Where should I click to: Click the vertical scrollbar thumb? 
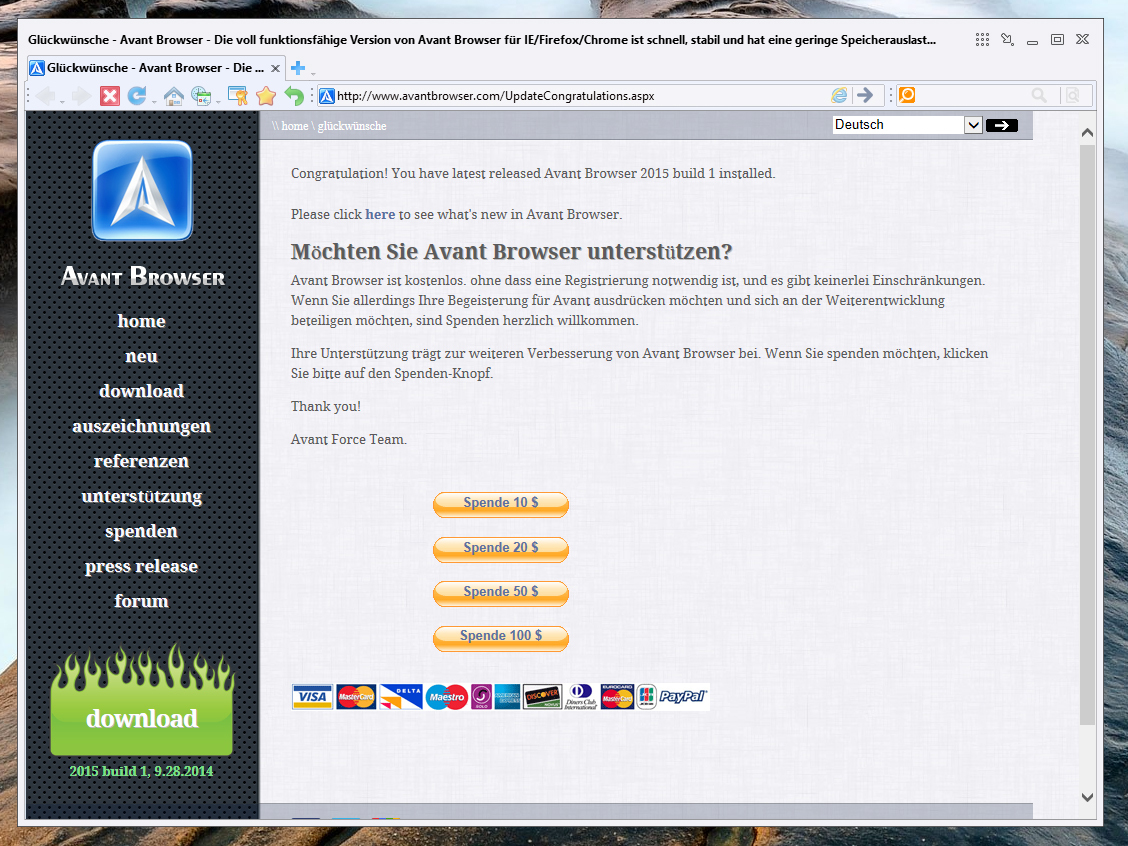coord(1087,435)
